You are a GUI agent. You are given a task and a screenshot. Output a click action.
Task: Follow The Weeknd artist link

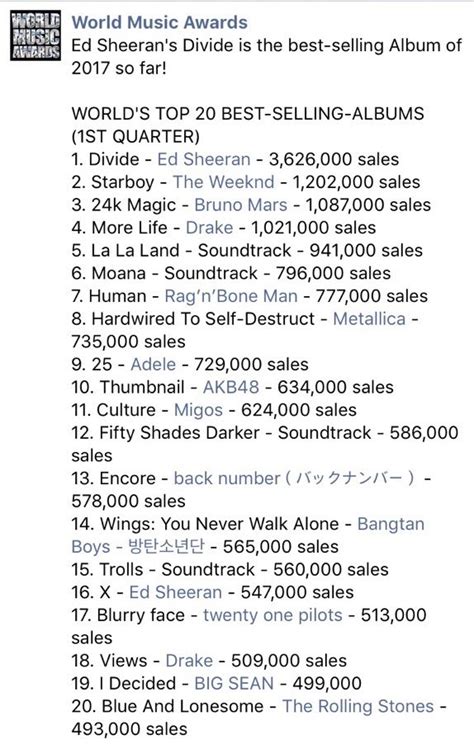click(x=224, y=182)
